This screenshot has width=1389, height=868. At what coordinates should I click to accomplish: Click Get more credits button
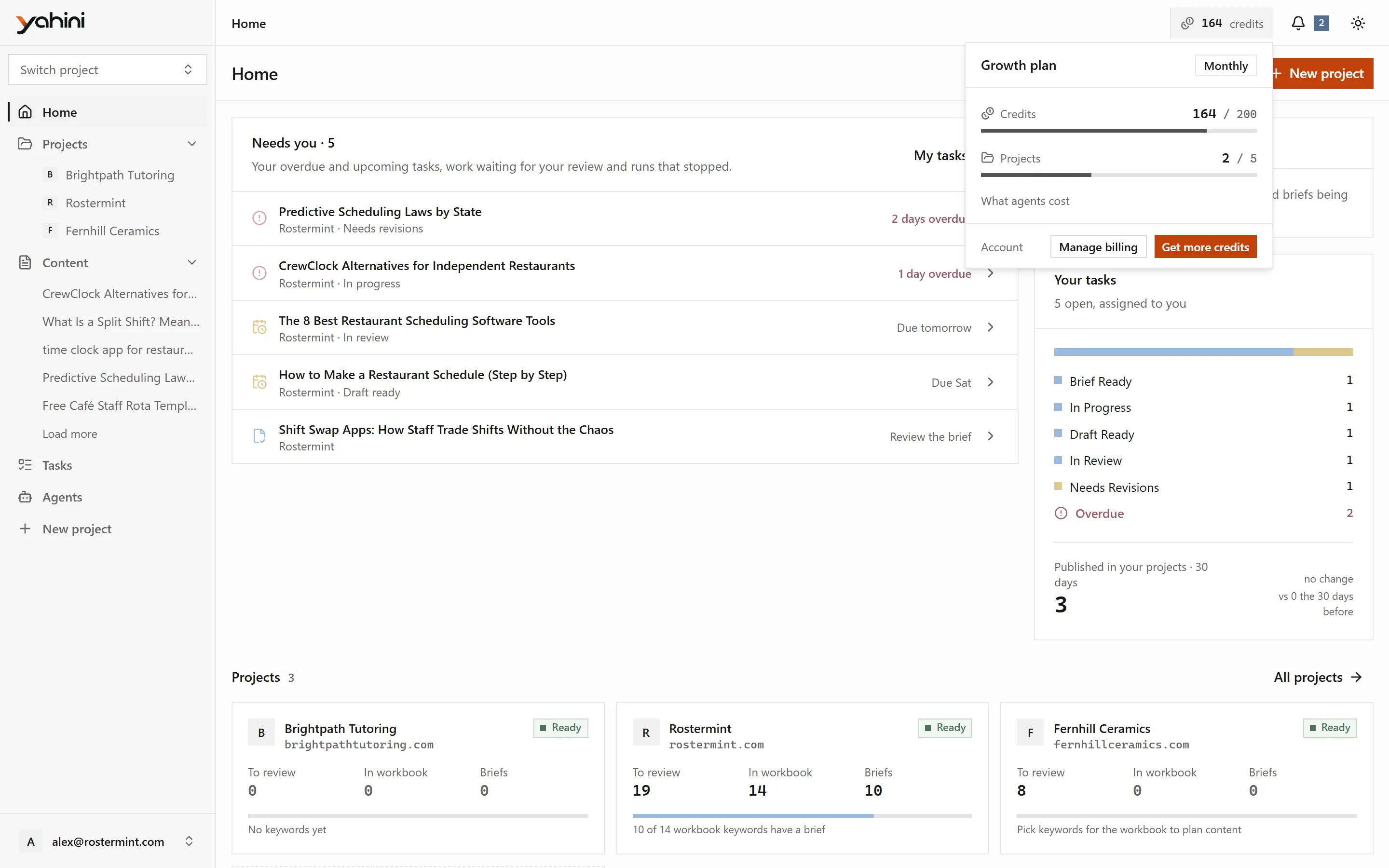pyautogui.click(x=1205, y=247)
